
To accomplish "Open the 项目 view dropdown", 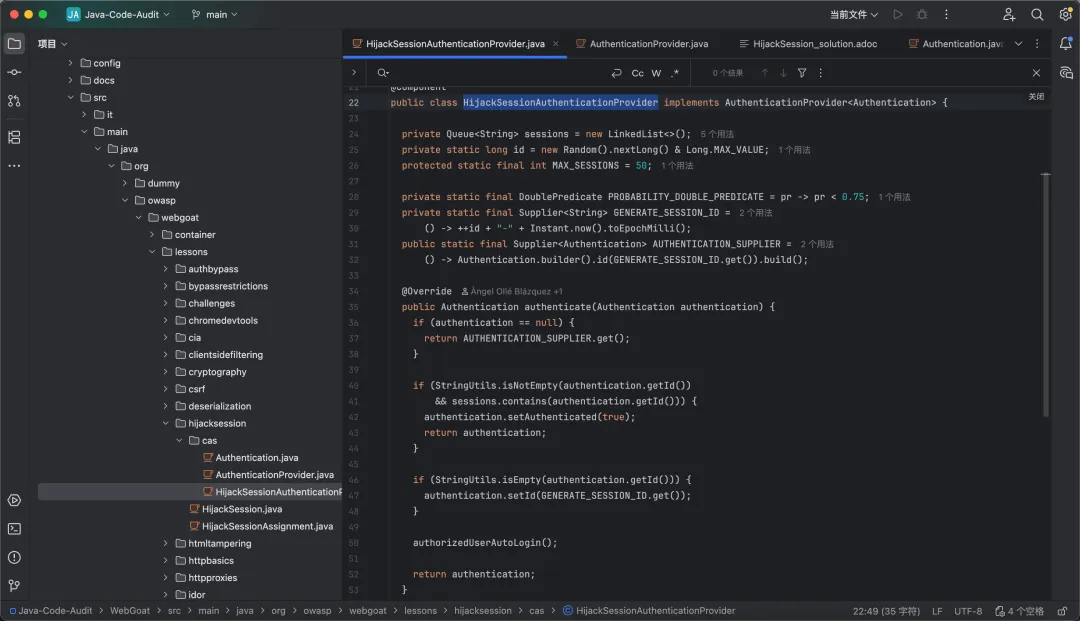I will (52, 44).
